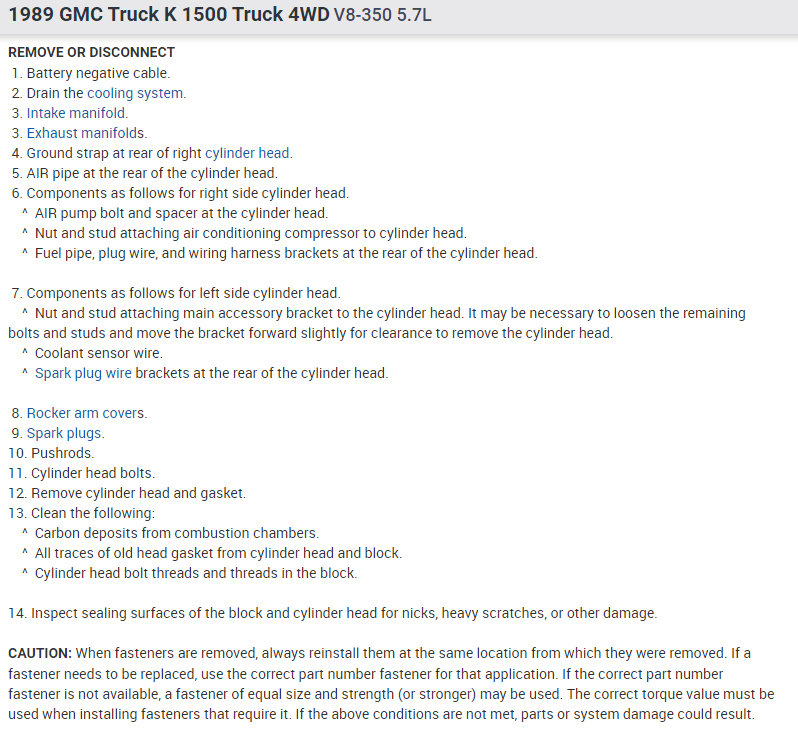Click the bold CAUTION label
Image resolution: width=798 pixels, height=746 pixels.
(40, 653)
